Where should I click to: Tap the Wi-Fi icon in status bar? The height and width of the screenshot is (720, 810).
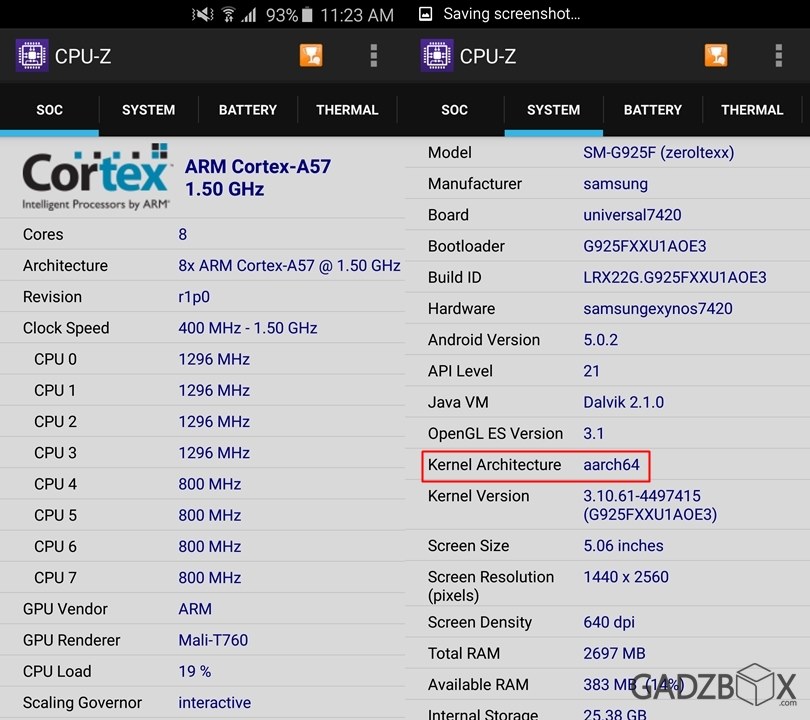tap(228, 14)
